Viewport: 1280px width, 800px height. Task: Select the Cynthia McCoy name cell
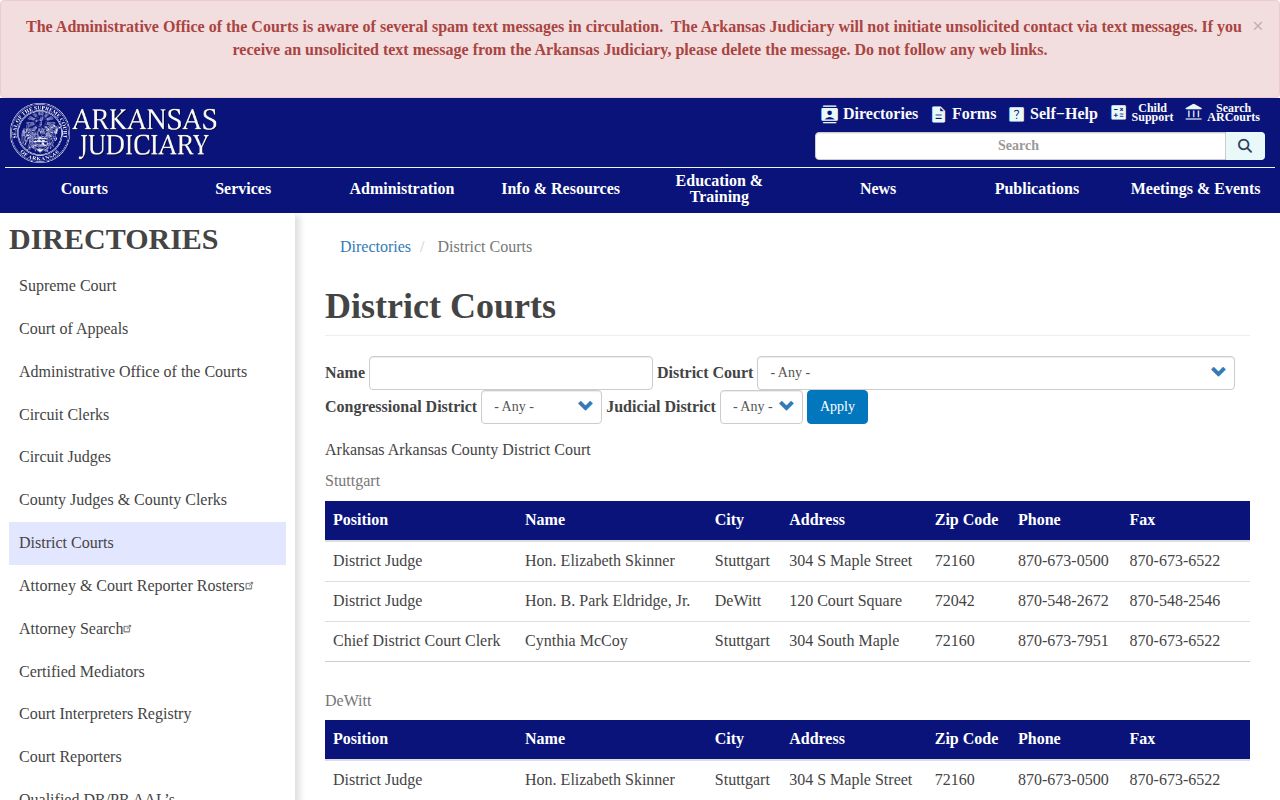pos(576,641)
